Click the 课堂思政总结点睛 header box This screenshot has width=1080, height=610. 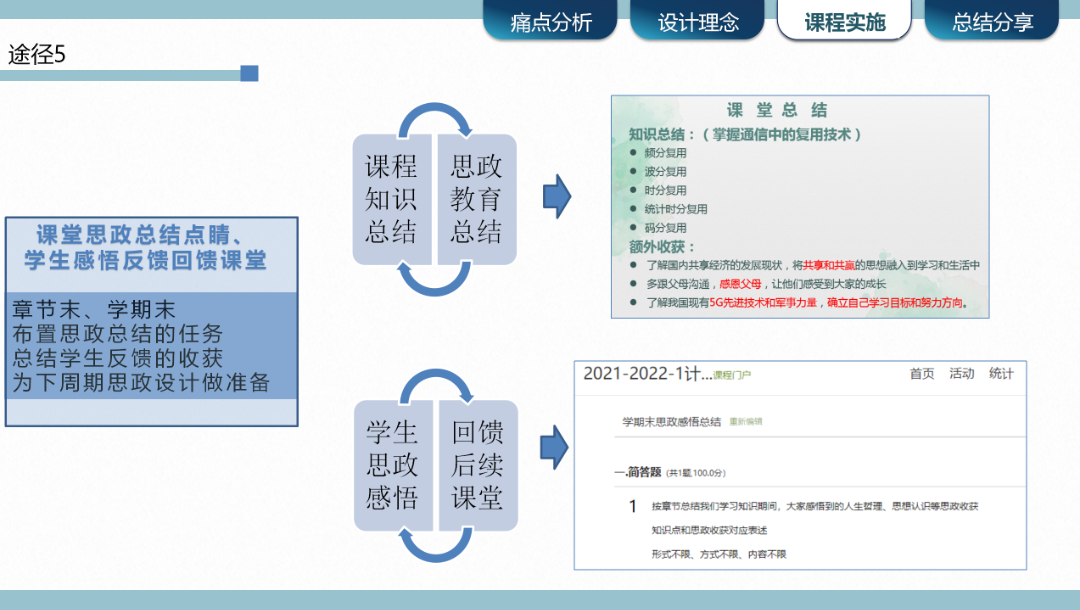click(x=152, y=250)
